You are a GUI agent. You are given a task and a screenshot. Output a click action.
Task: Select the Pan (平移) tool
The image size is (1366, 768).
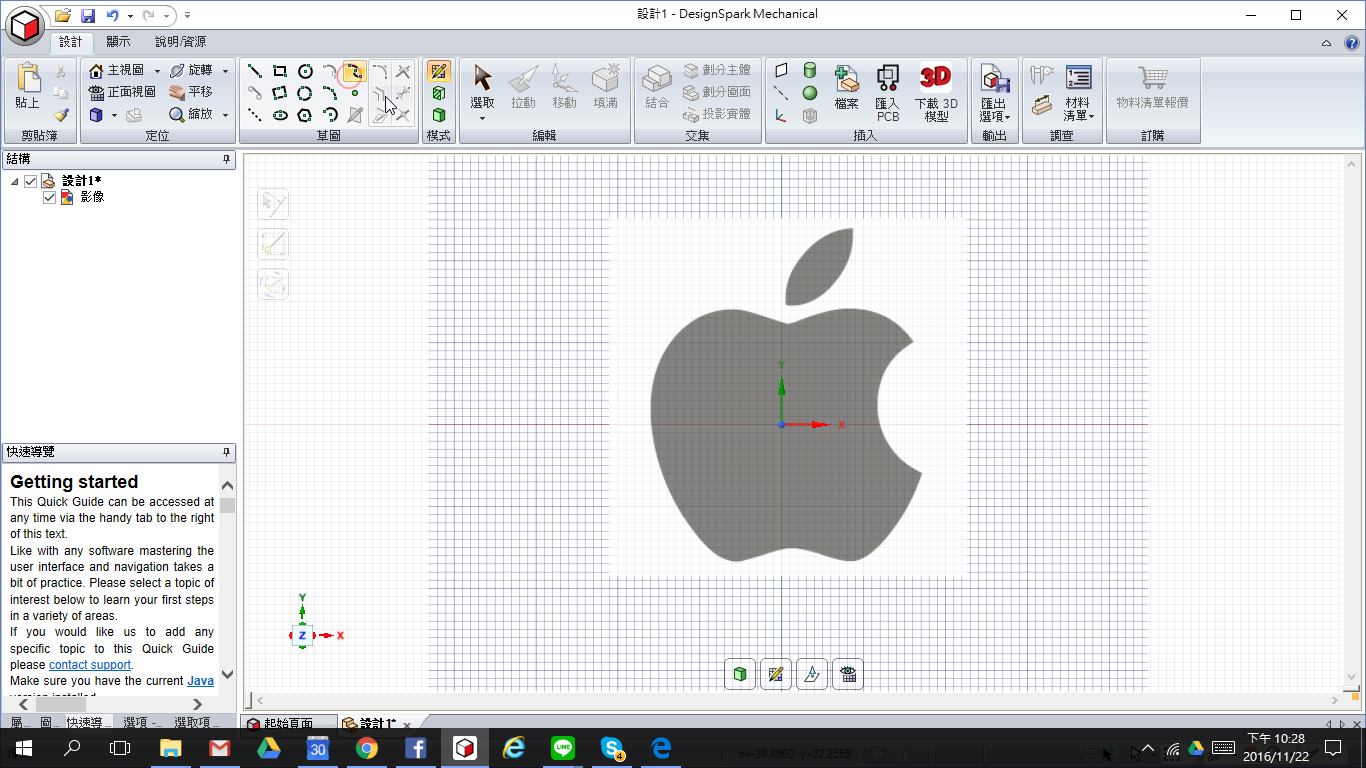pyautogui.click(x=191, y=92)
